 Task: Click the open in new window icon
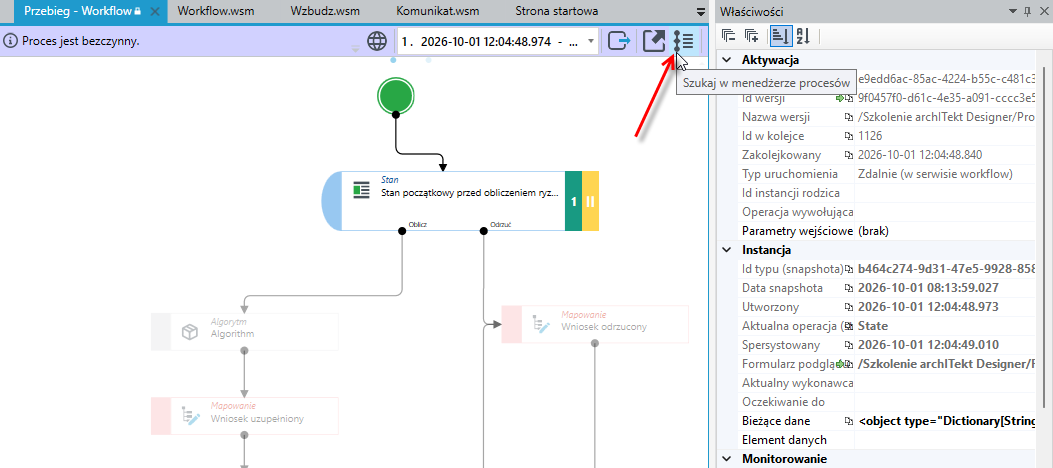pos(653,42)
